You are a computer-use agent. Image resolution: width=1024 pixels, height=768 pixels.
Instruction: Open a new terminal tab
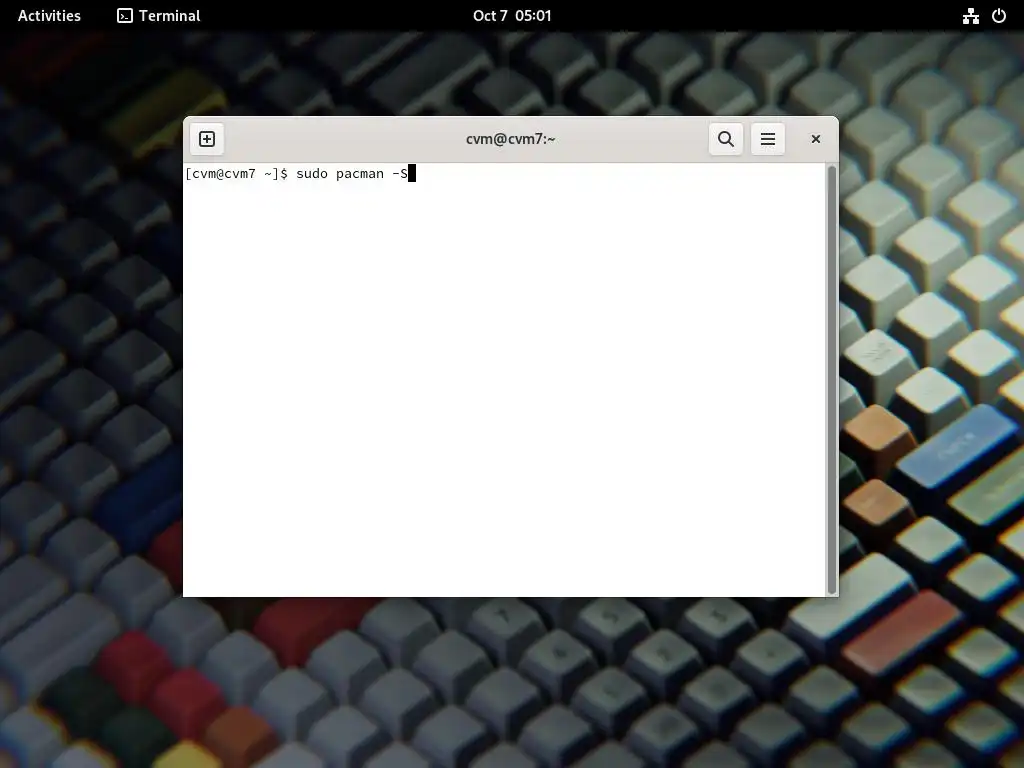pos(207,139)
